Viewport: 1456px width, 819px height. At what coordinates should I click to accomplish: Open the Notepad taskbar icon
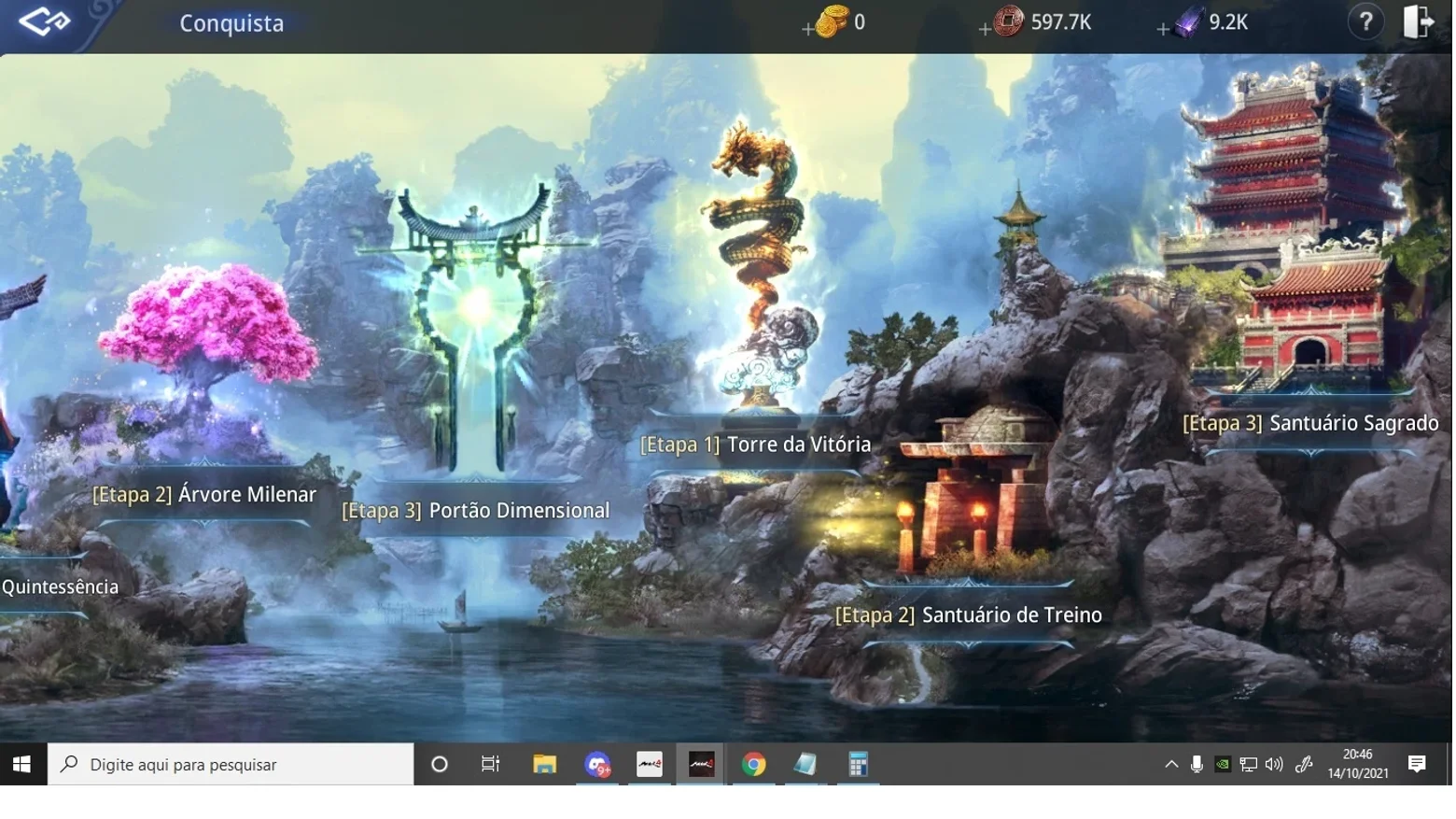point(805,764)
